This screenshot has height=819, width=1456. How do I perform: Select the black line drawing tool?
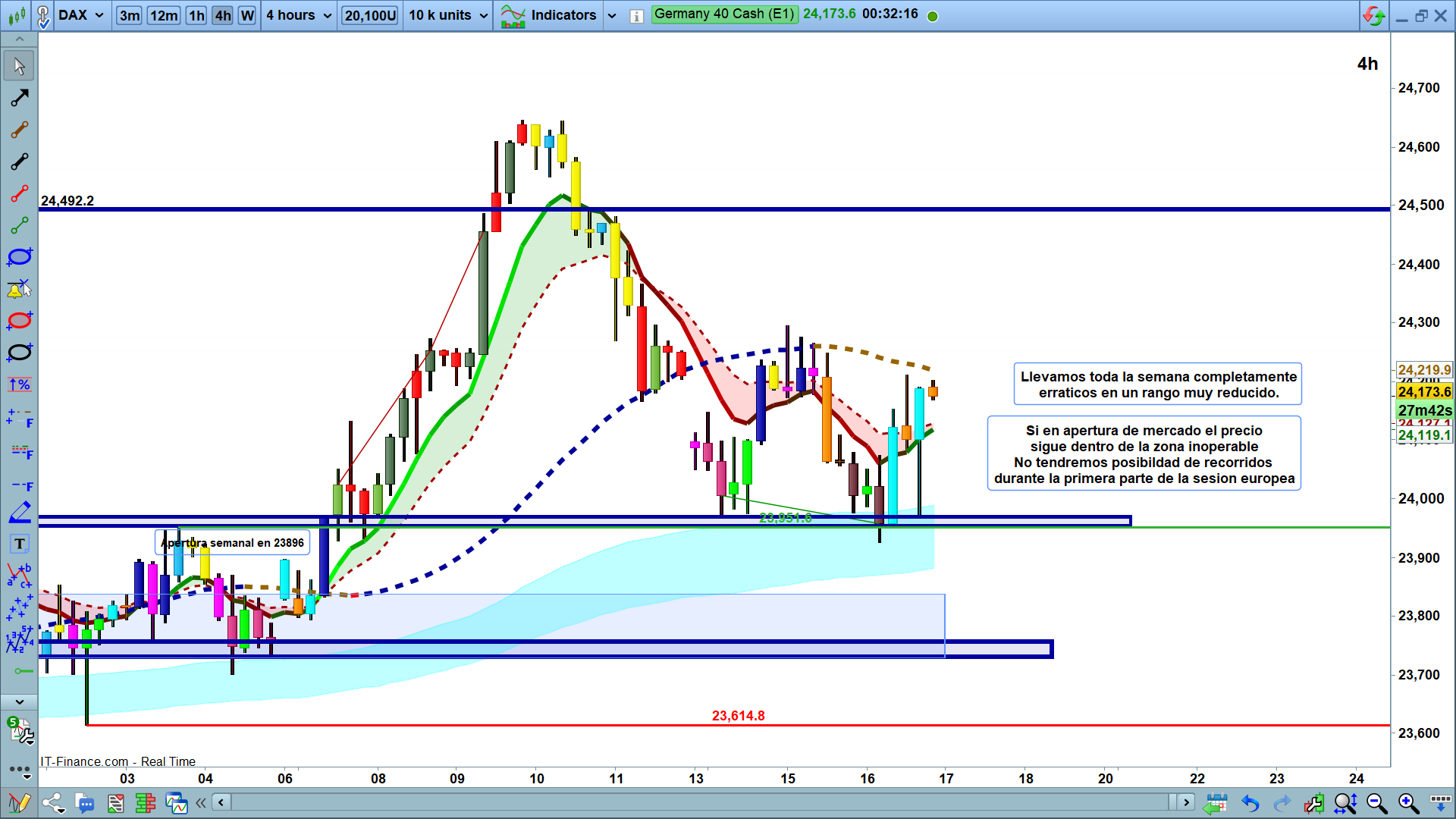19,98
